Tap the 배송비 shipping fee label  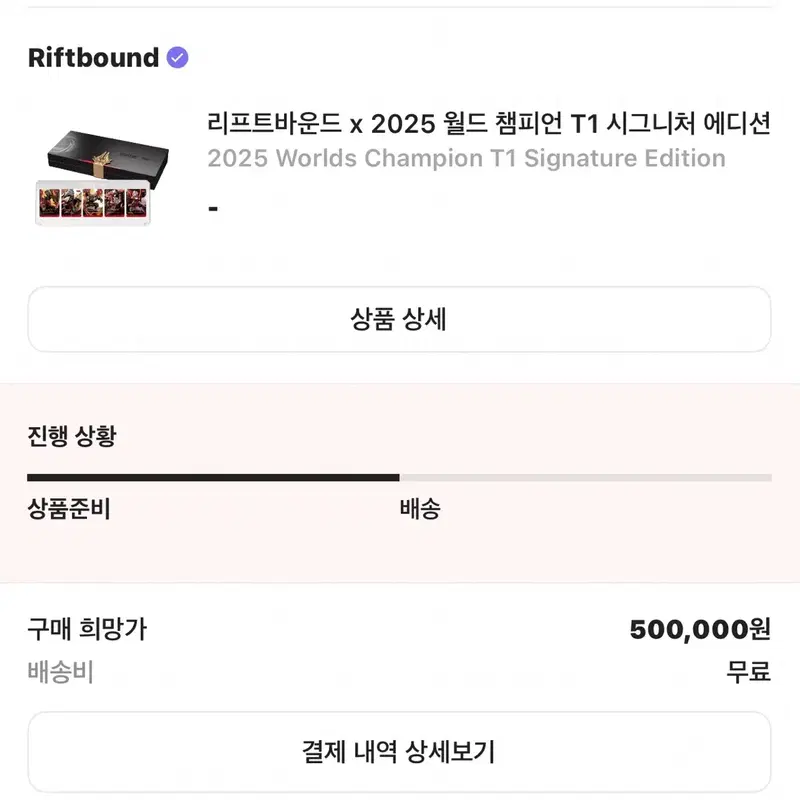point(61,671)
